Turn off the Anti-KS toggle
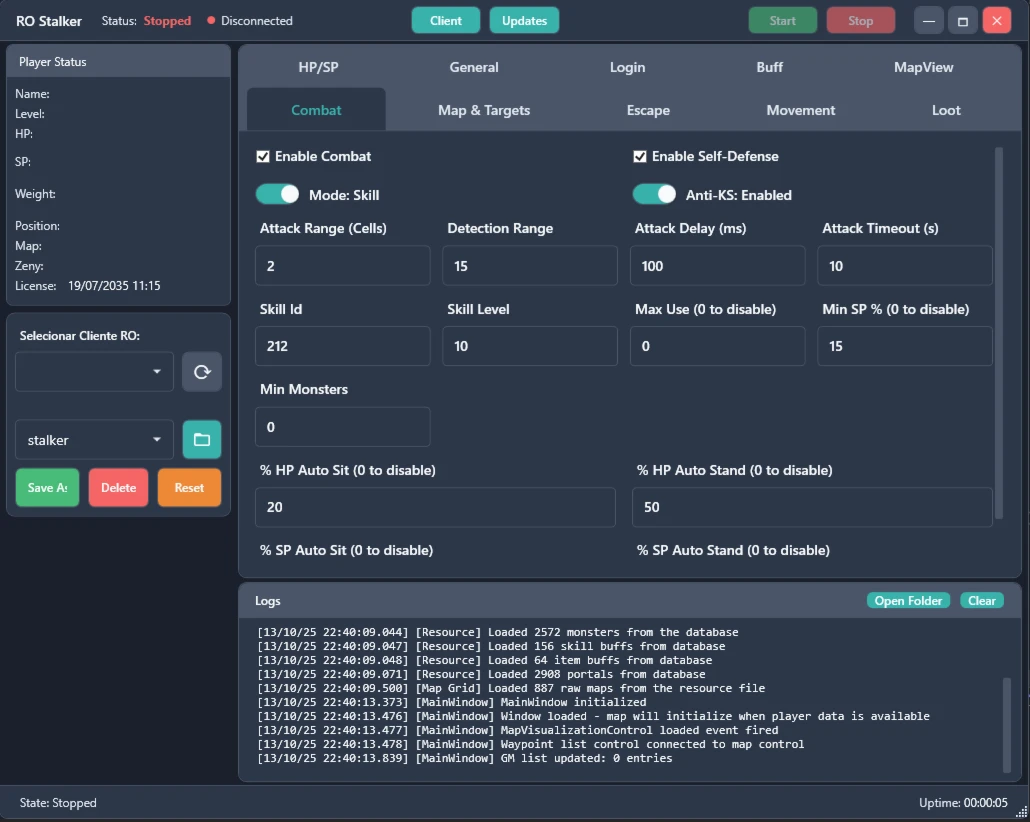Screen dimensions: 1030x822 pyautogui.click(x=654, y=194)
